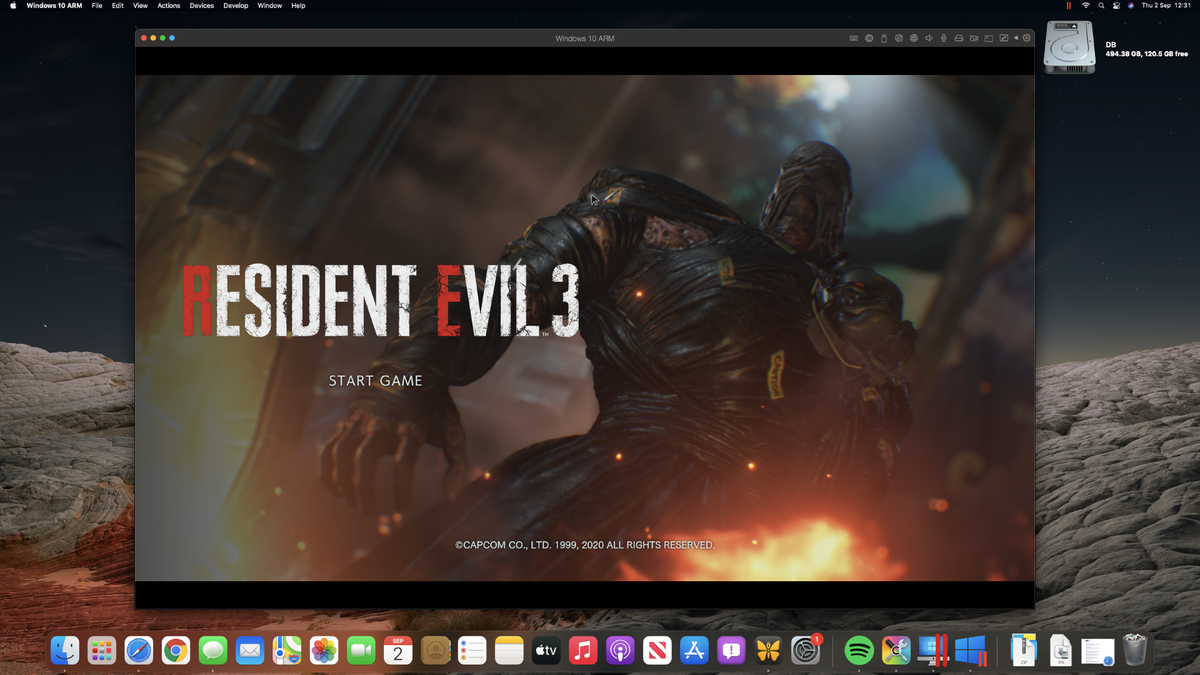This screenshot has width=1200, height=675.
Task: Open ColorSync Utility from the Dock
Action: (896, 650)
